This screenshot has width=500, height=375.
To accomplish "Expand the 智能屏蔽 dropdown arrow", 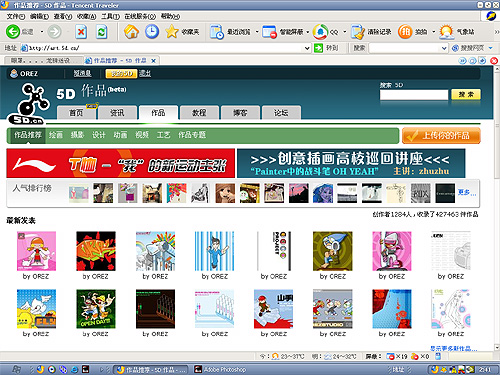I will click(308, 32).
